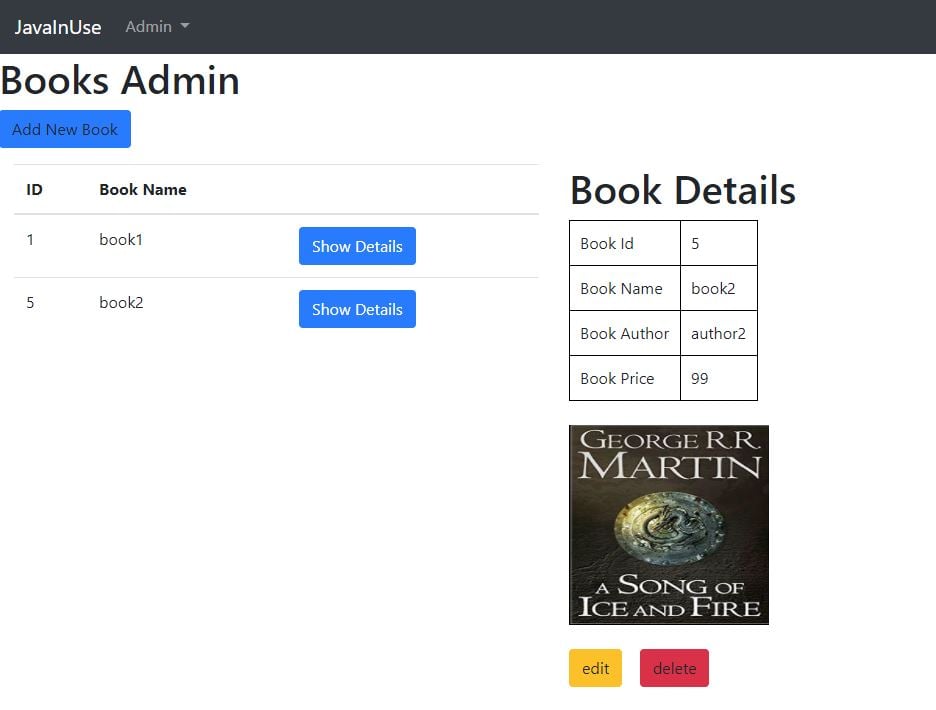
Task: Click the book2 name cell in list
Action: tap(121, 303)
